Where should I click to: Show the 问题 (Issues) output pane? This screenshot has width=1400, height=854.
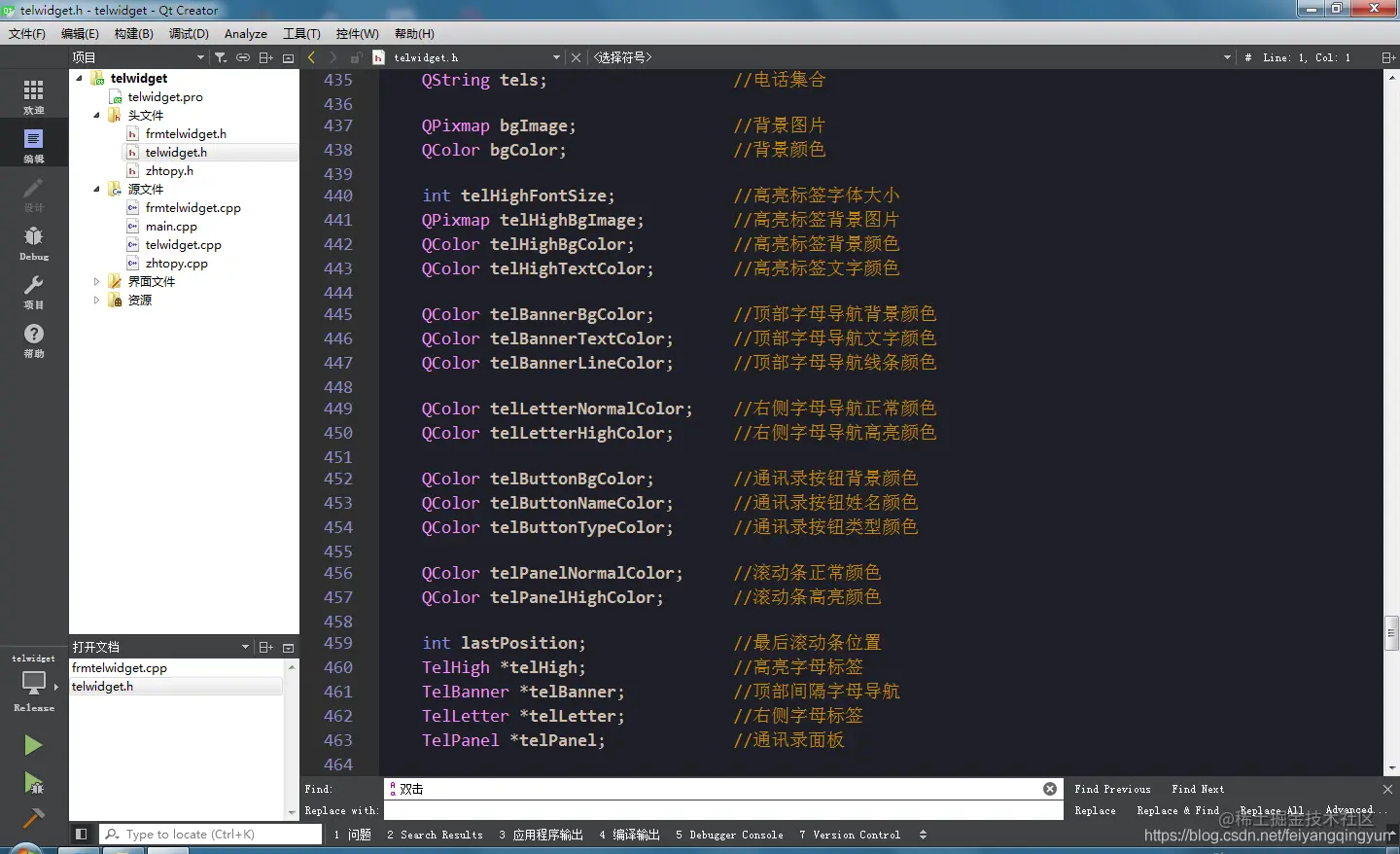pyautogui.click(x=352, y=835)
